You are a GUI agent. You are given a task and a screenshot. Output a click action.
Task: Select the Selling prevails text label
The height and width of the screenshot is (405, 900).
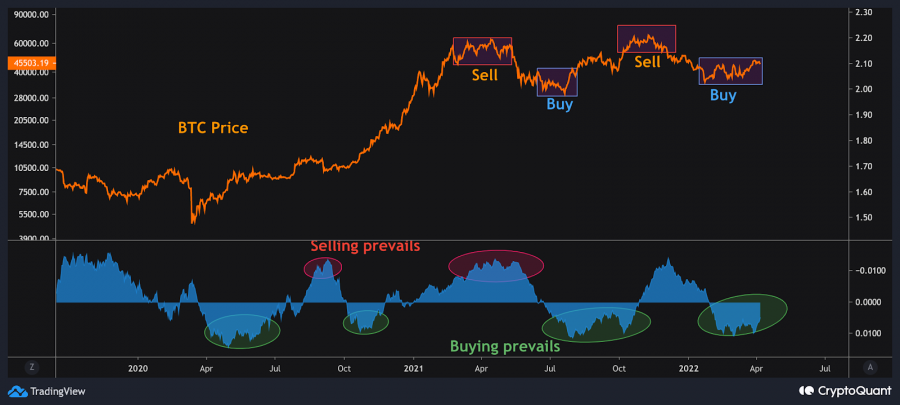[x=366, y=246]
